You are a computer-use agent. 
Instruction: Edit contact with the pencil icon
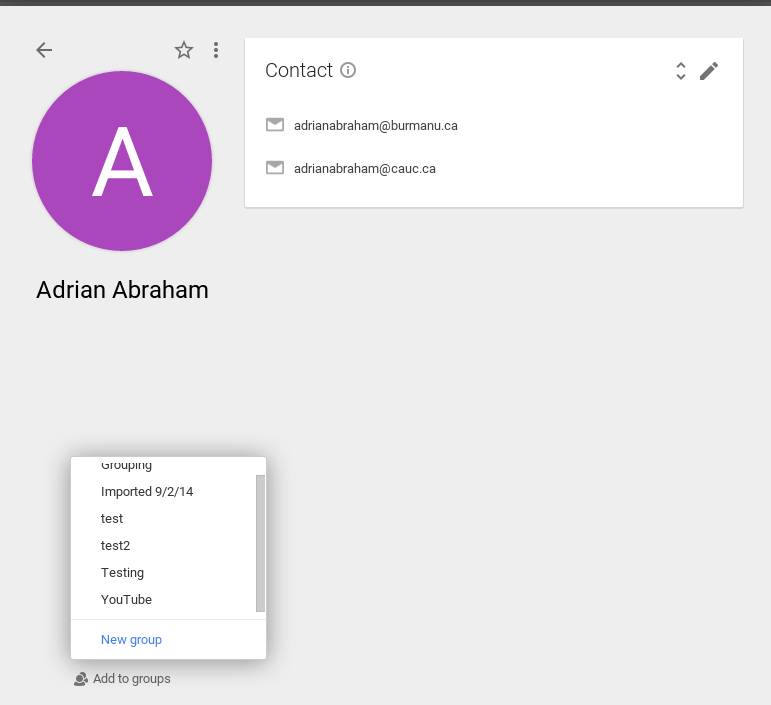[709, 71]
